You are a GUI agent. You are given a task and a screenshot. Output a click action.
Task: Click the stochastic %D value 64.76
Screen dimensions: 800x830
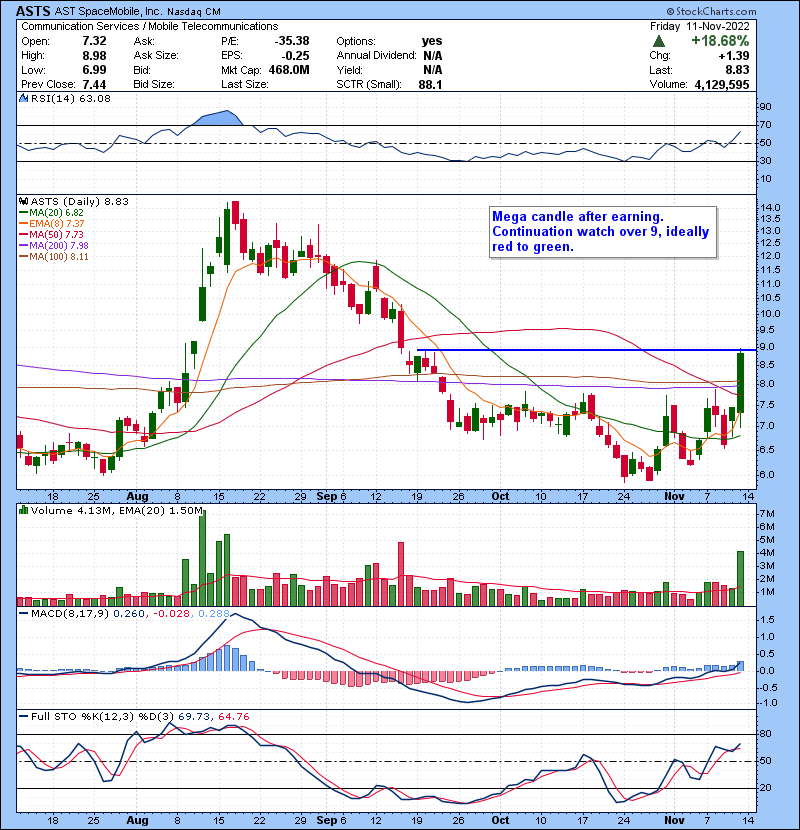pyautogui.click(x=233, y=717)
